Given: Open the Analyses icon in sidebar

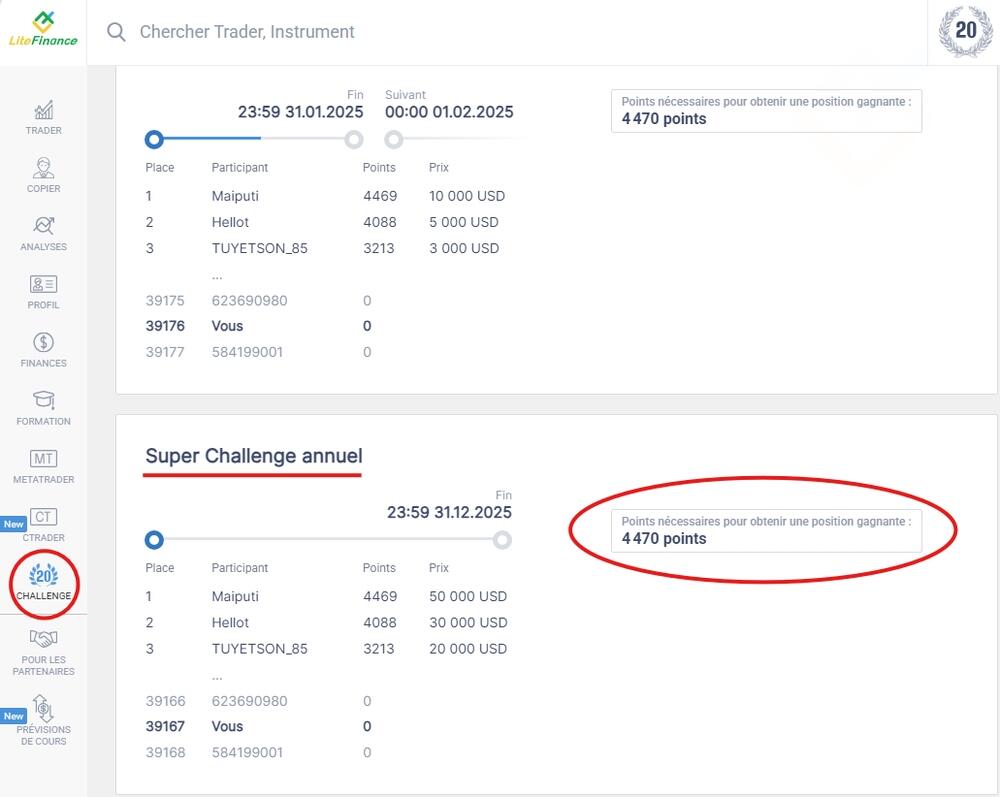Looking at the screenshot, I should 43,226.
